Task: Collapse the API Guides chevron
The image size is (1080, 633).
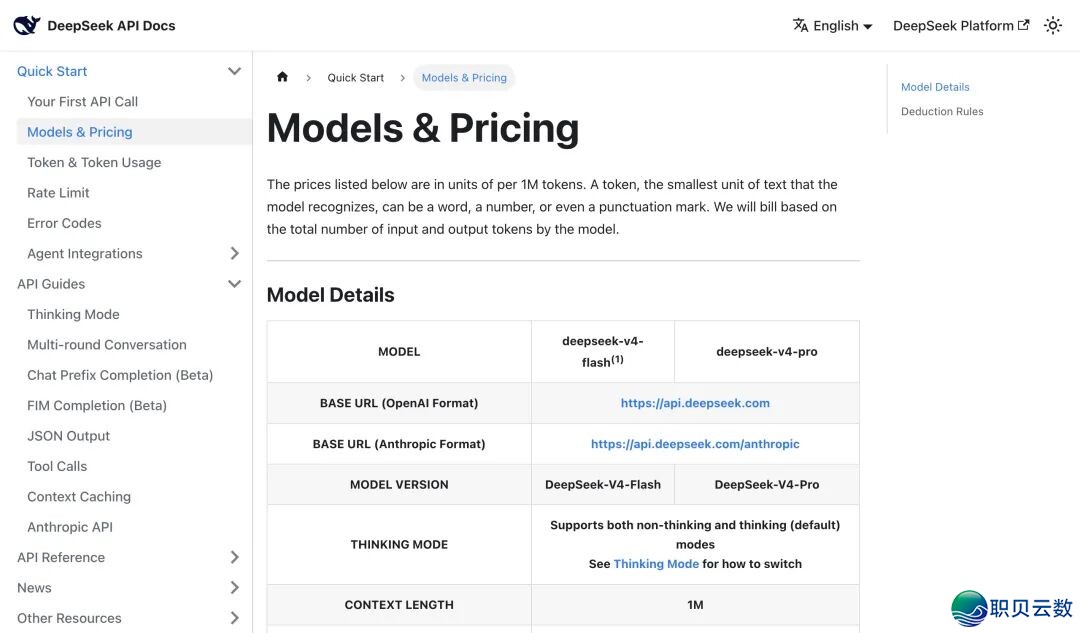Action: click(x=234, y=284)
